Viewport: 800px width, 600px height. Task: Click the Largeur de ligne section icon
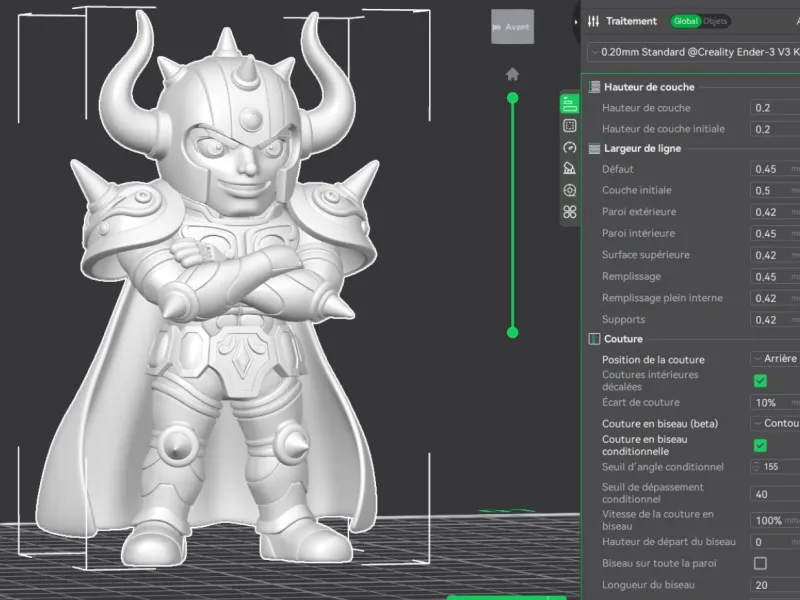click(x=594, y=148)
